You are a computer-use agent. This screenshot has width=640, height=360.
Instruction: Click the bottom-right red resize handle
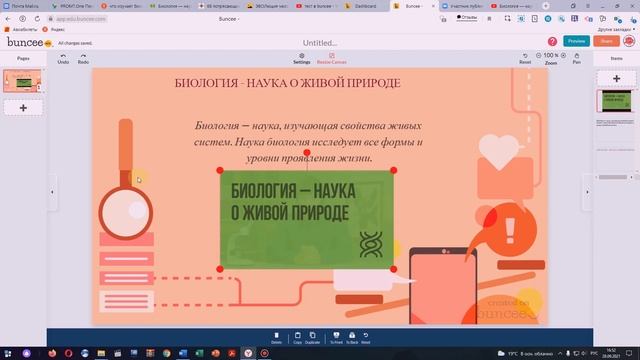tap(393, 269)
